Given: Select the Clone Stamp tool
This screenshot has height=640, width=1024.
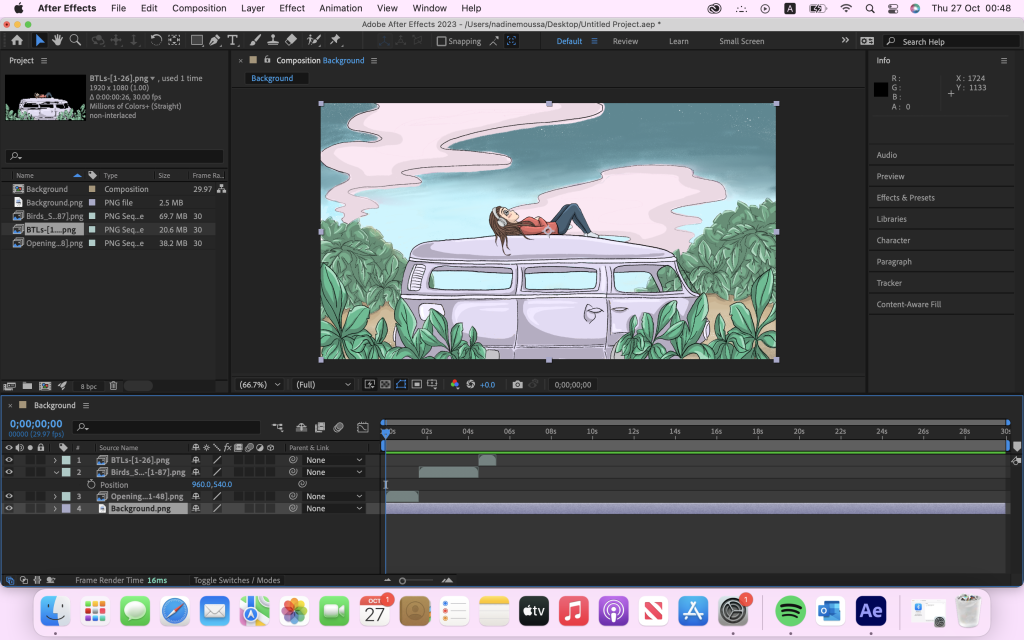Looking at the screenshot, I should [273, 40].
